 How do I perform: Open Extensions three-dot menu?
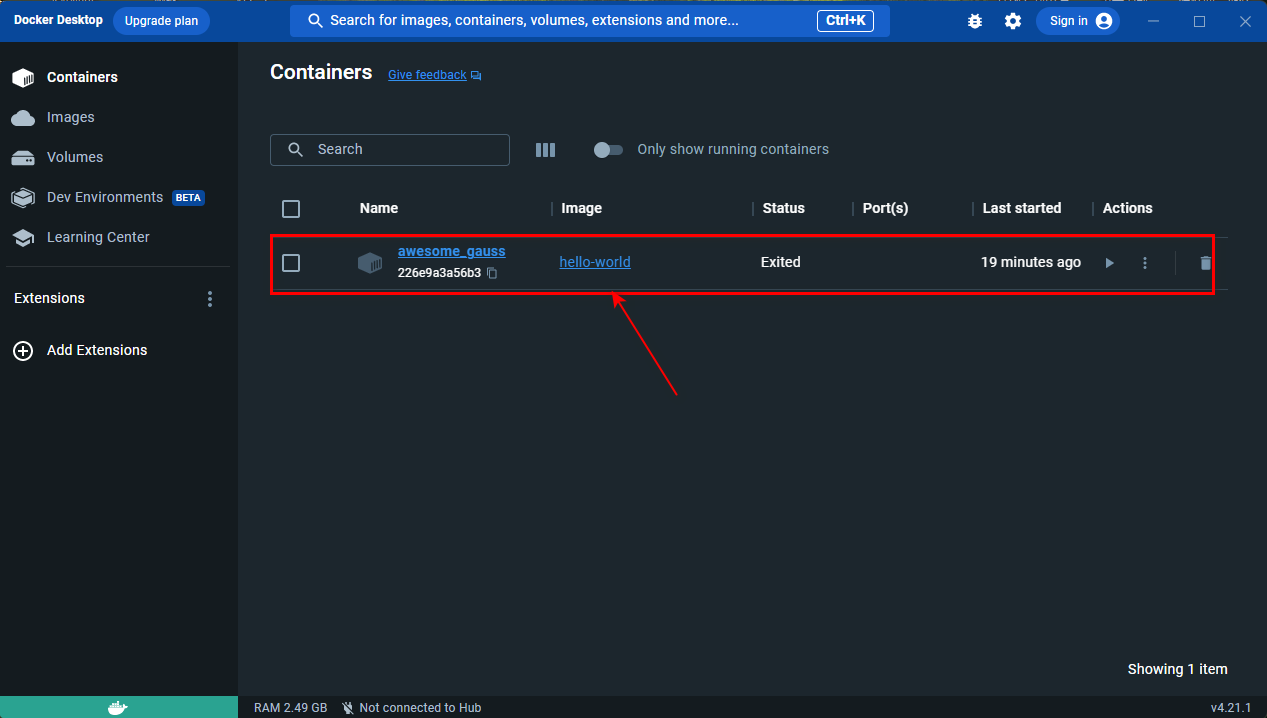tap(210, 299)
